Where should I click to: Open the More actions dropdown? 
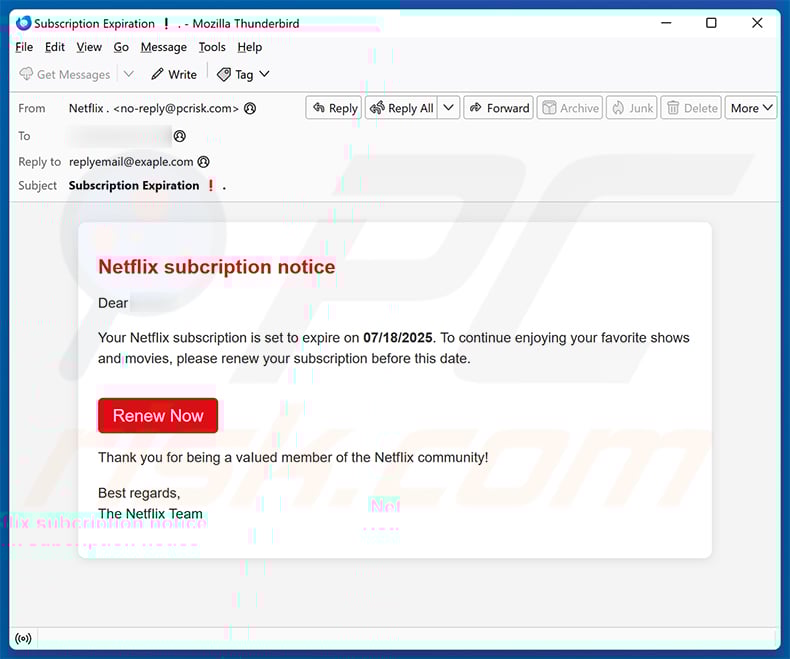click(x=751, y=108)
